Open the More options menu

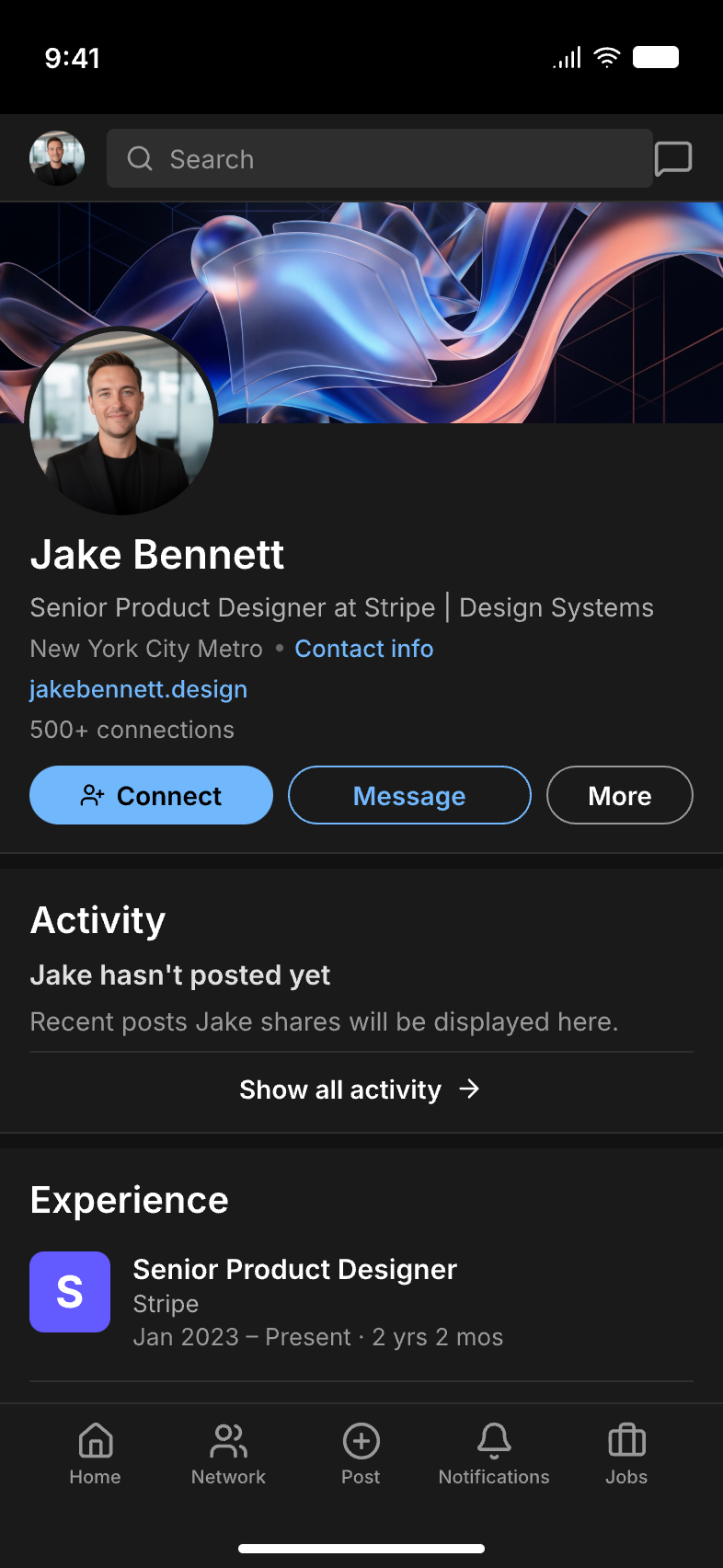[619, 795]
